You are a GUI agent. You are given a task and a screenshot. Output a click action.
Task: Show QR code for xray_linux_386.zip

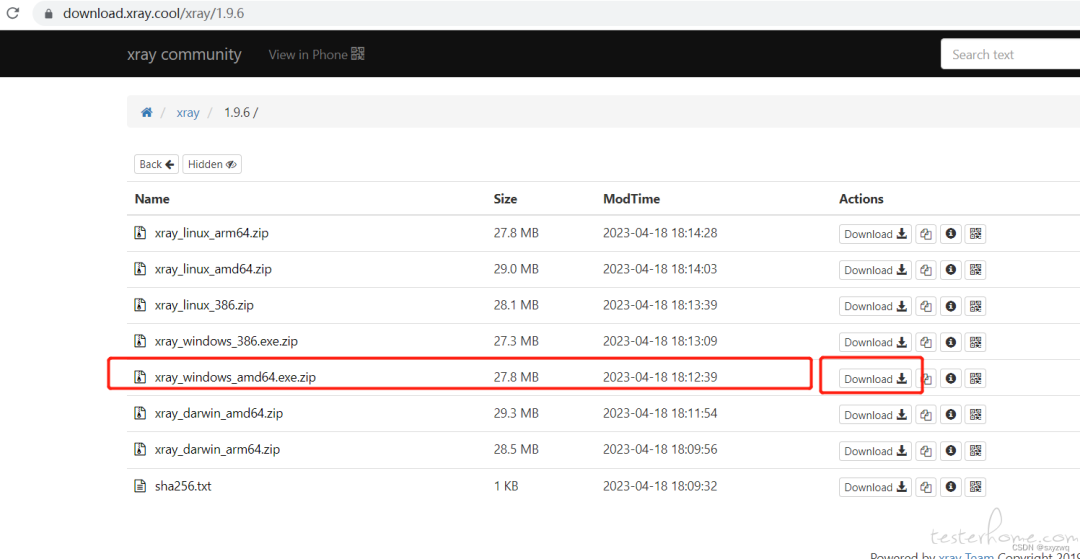point(975,306)
